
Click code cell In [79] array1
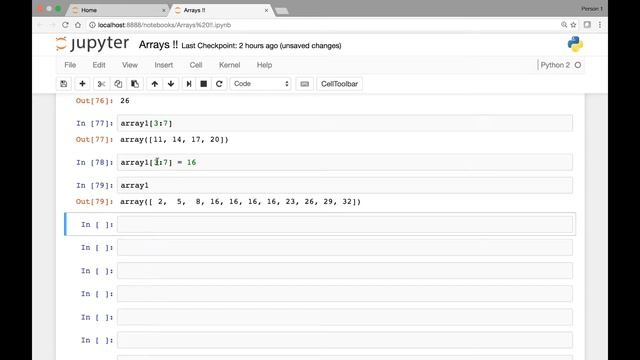(x=345, y=185)
